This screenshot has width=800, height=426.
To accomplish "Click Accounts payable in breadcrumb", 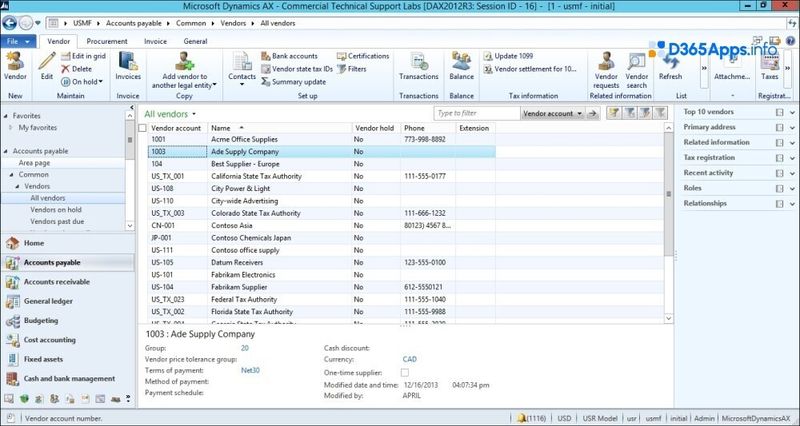I will (x=134, y=23).
